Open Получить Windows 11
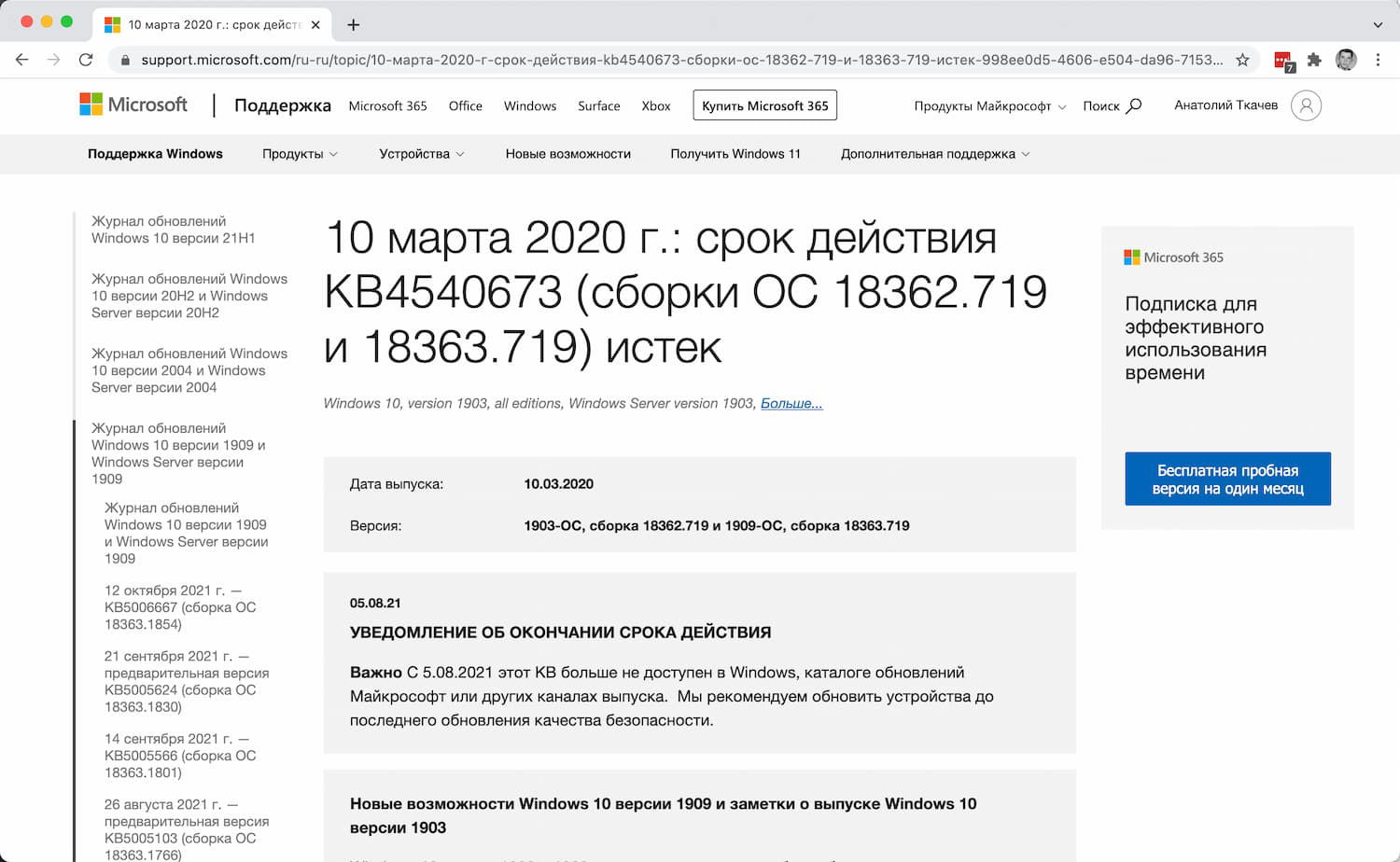Image resolution: width=1400 pixels, height=862 pixels. coord(735,154)
